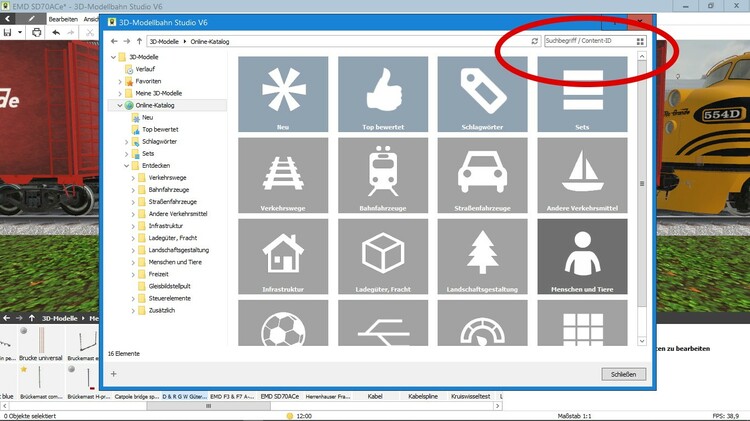750x421 pixels.
Task: Select Verlauf in the tree
Action: tap(145, 69)
